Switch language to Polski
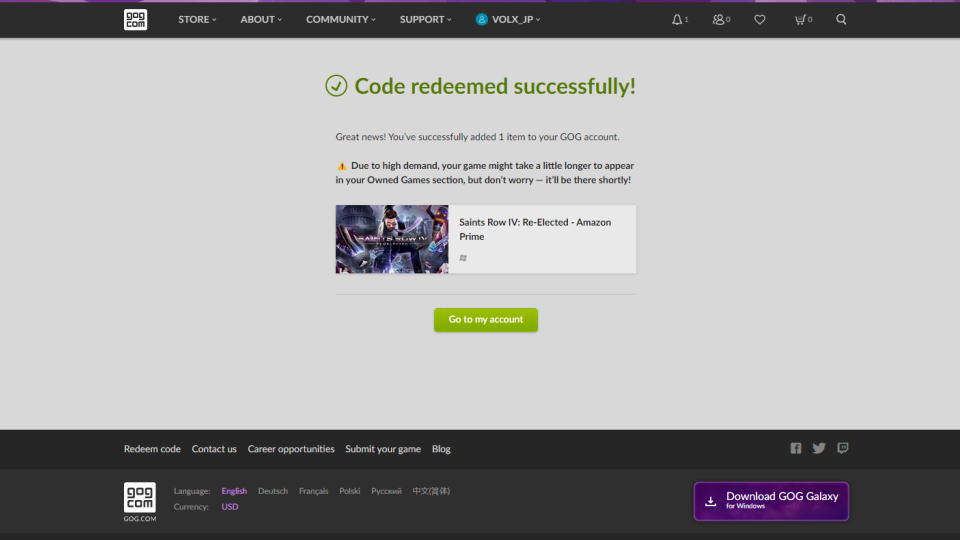Viewport: 960px width, 540px height. tap(350, 491)
